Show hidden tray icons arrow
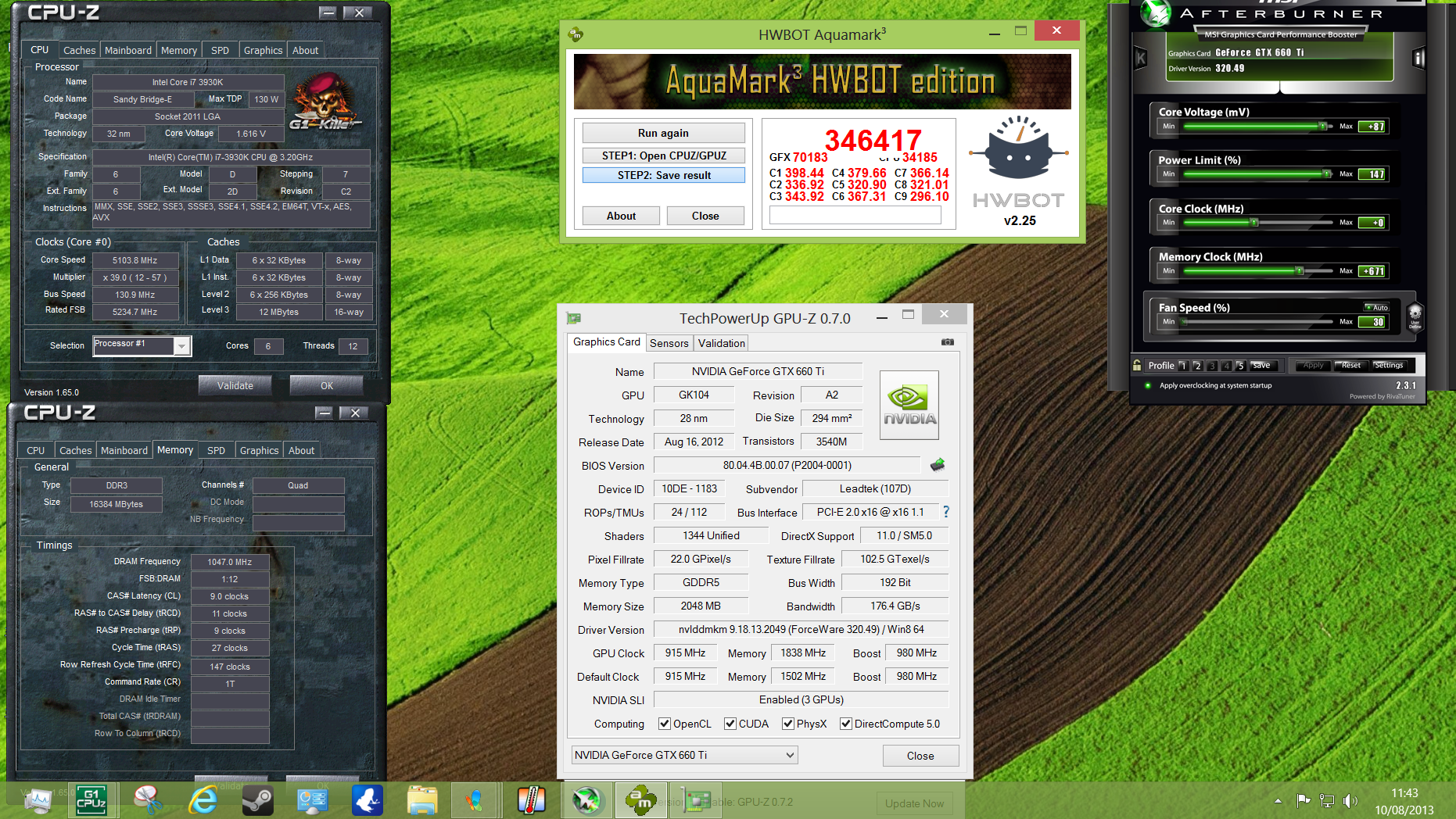Screen dimensions: 1456x819 coord(1278,800)
